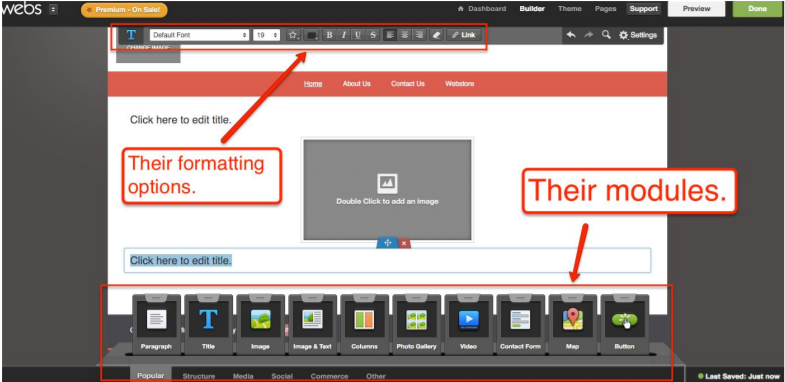Image resolution: width=785 pixels, height=382 pixels.
Task: Align text right
Action: (419, 35)
